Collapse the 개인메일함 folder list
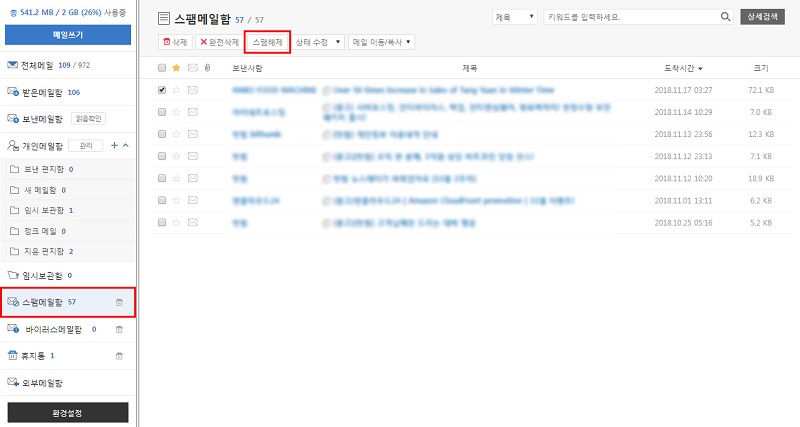Image resolution: width=800 pixels, height=427 pixels. click(126, 145)
